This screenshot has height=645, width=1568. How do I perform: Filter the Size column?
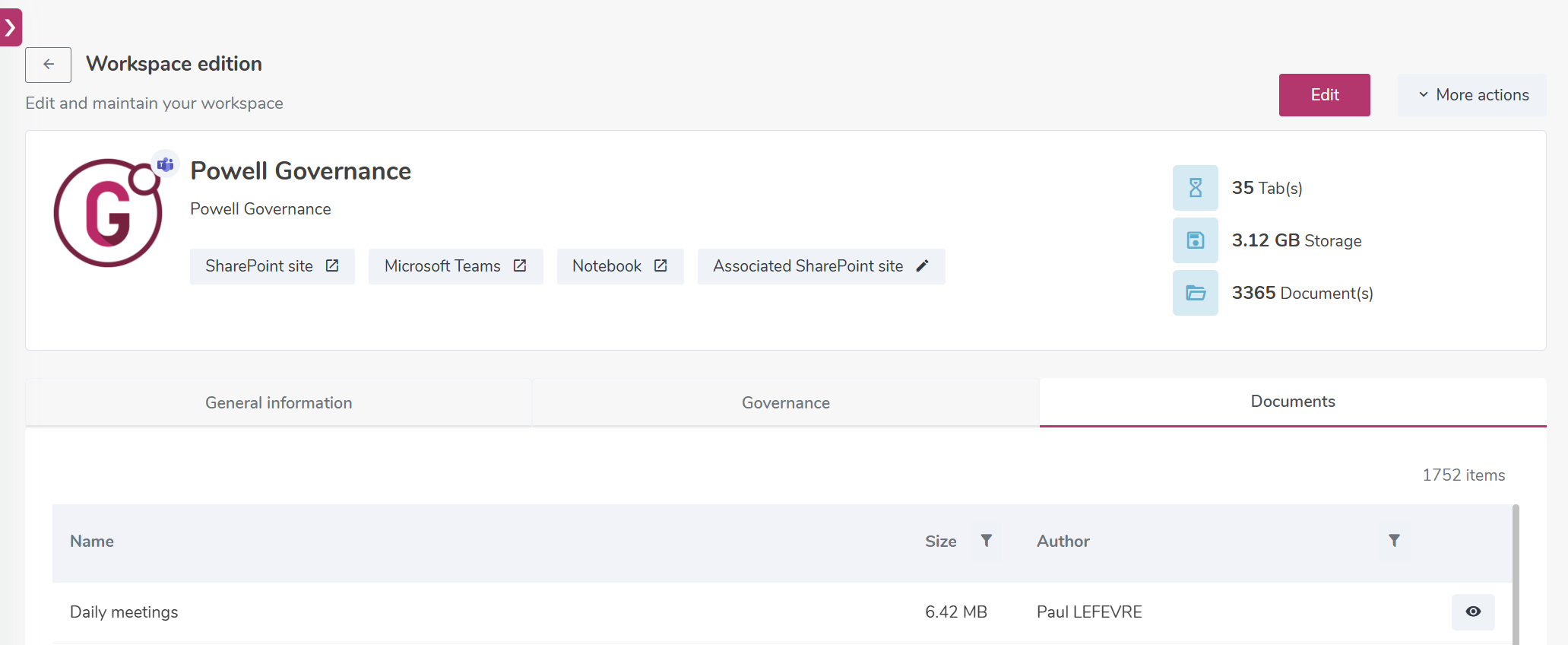[x=987, y=541]
